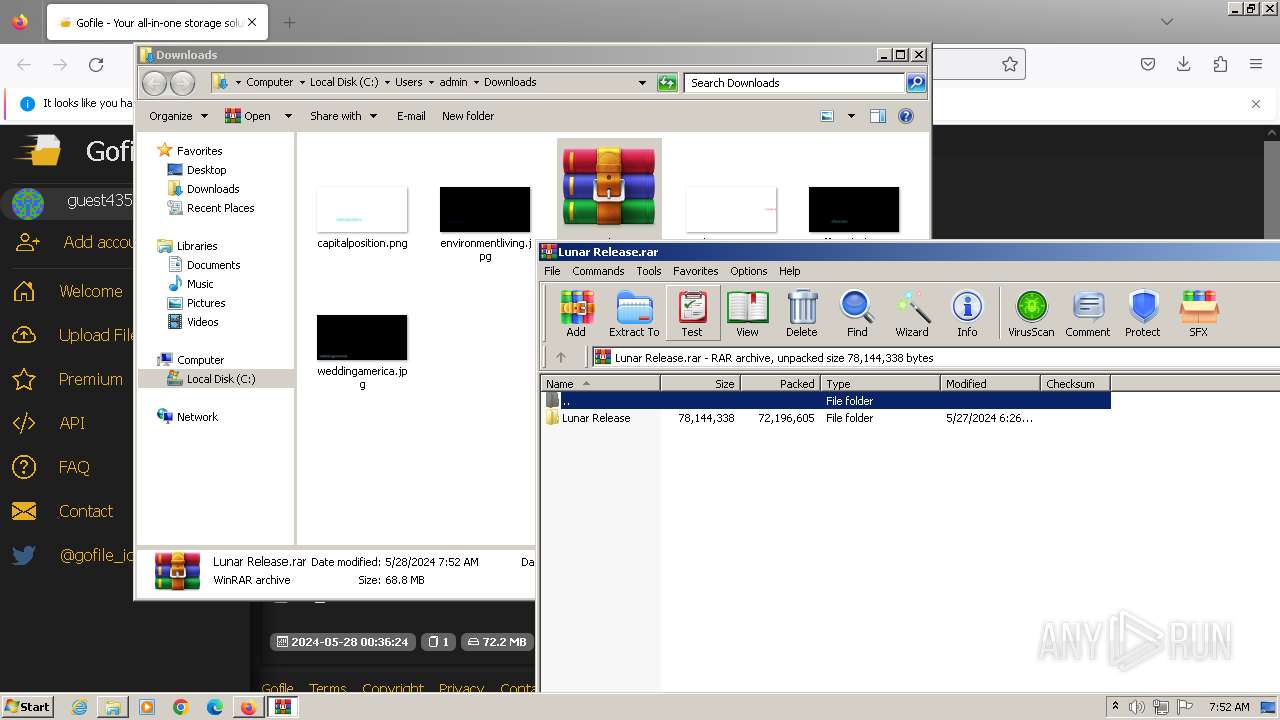Click the Test archive icon
1280x720 pixels.
(692, 313)
